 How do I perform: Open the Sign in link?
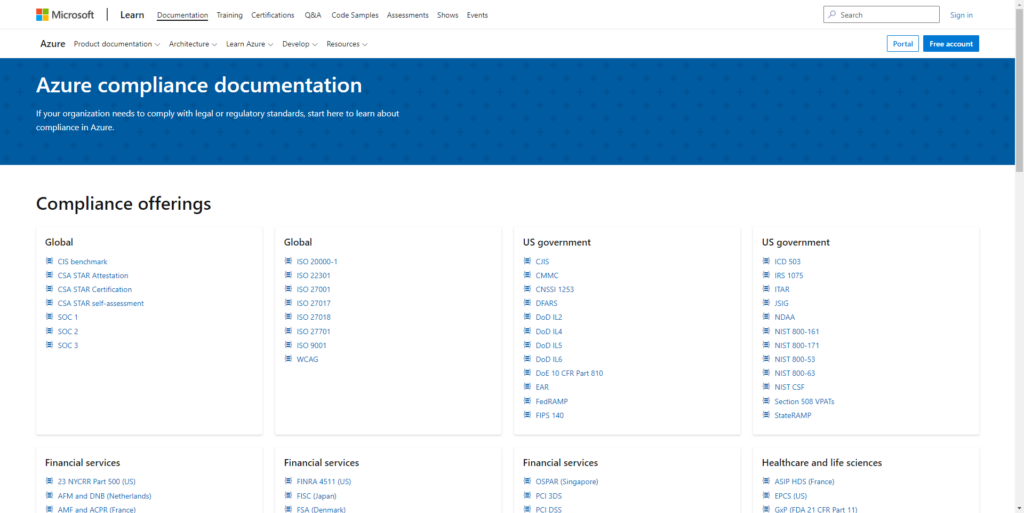point(961,15)
